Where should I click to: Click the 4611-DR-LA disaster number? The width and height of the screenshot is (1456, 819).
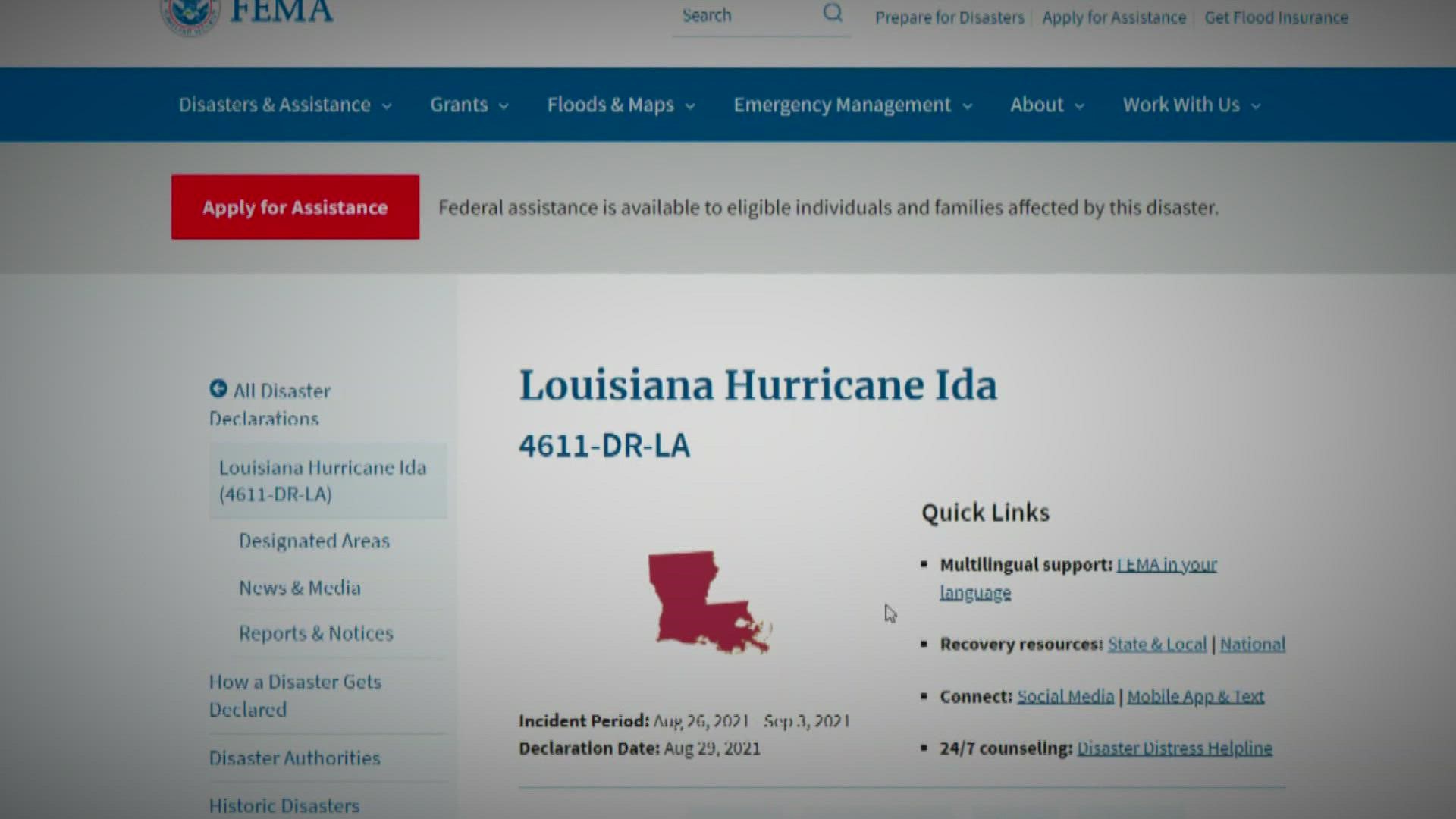point(604,445)
